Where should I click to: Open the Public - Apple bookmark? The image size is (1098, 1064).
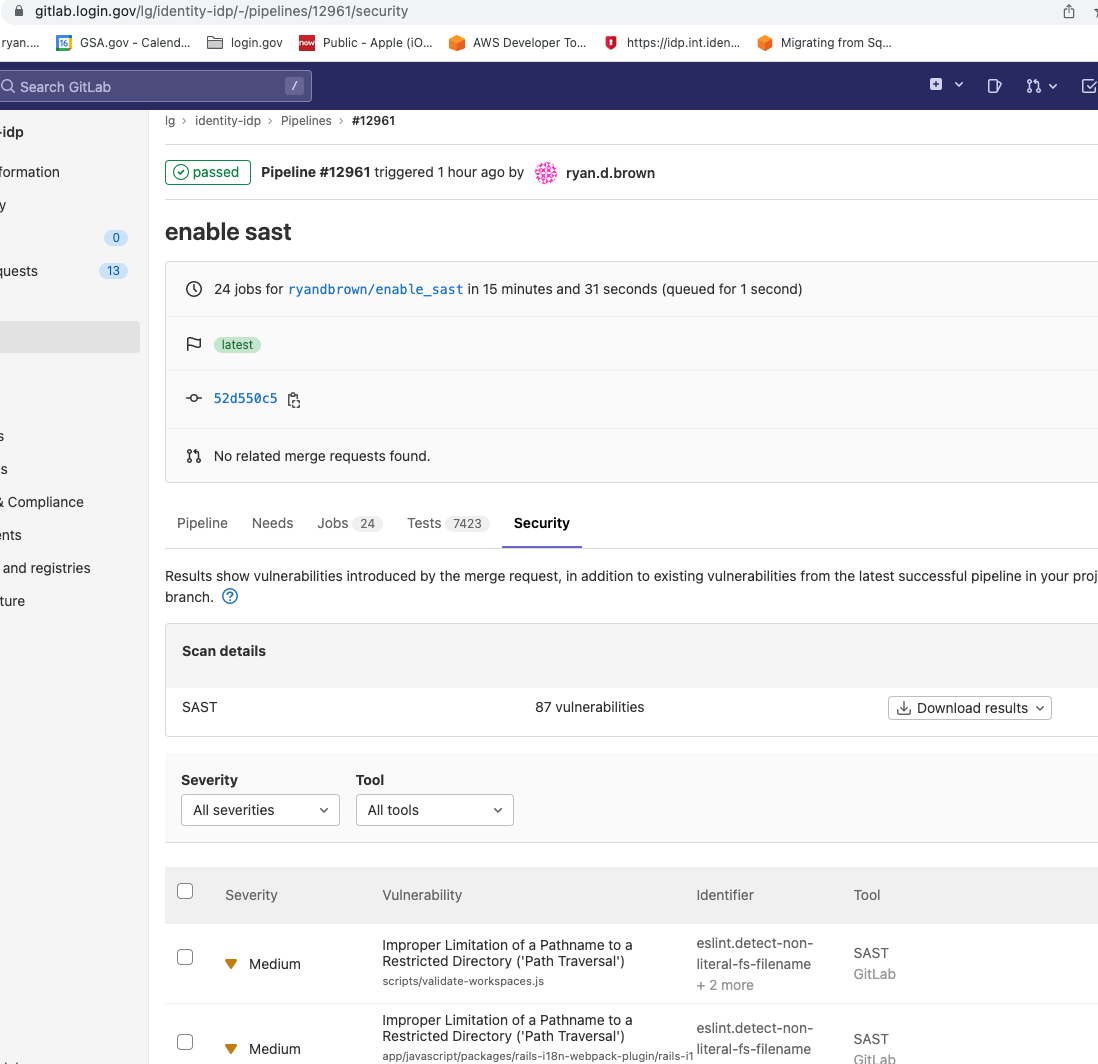coord(366,43)
